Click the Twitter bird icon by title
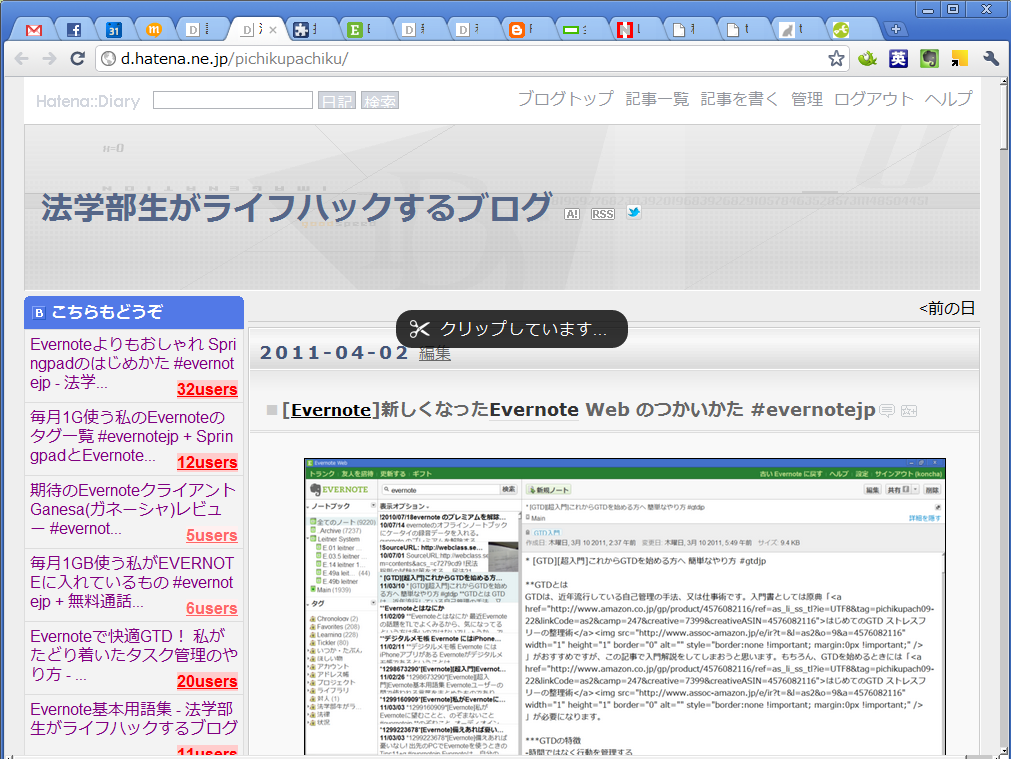This screenshot has height=759, width=1011. (x=634, y=212)
